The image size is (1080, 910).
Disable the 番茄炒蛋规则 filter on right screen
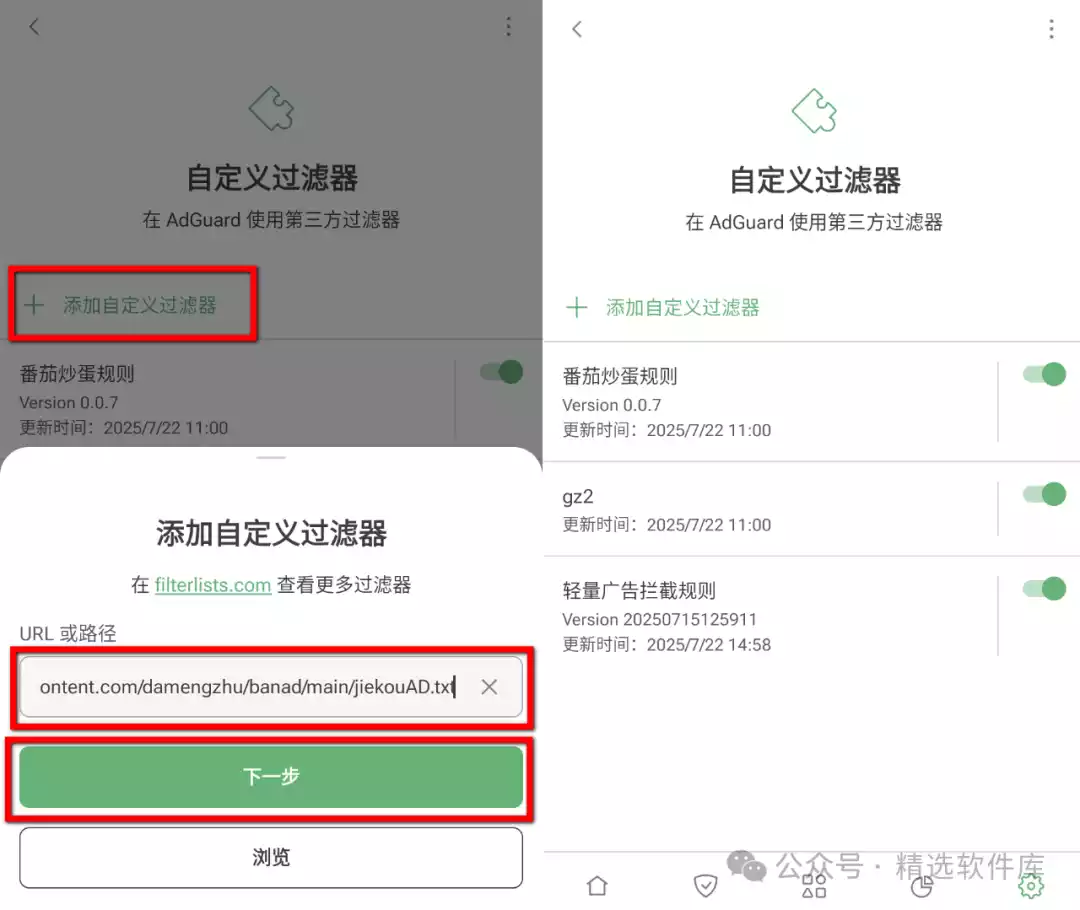pos(1044,375)
